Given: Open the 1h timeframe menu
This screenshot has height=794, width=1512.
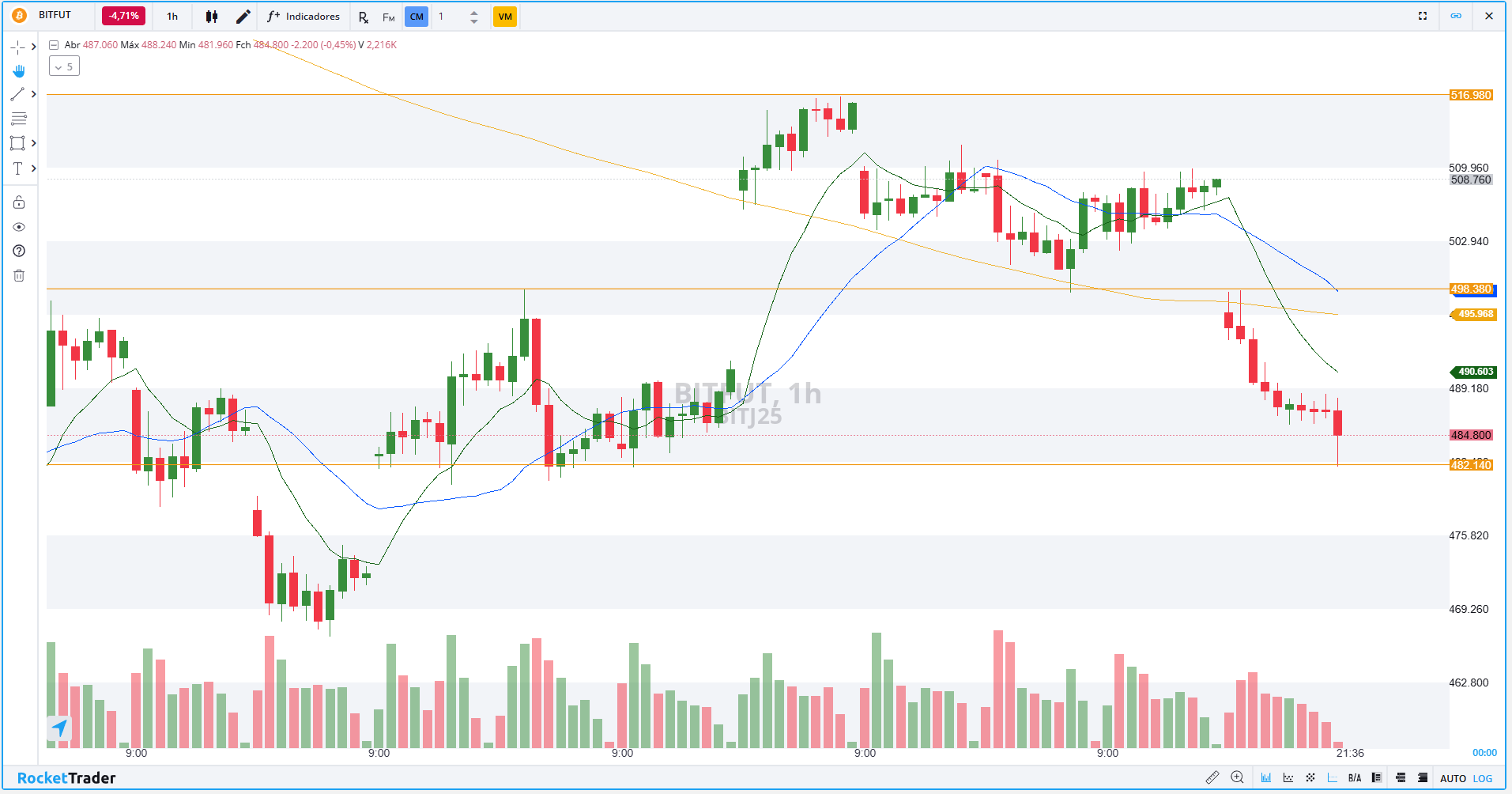Looking at the screenshot, I should point(172,17).
